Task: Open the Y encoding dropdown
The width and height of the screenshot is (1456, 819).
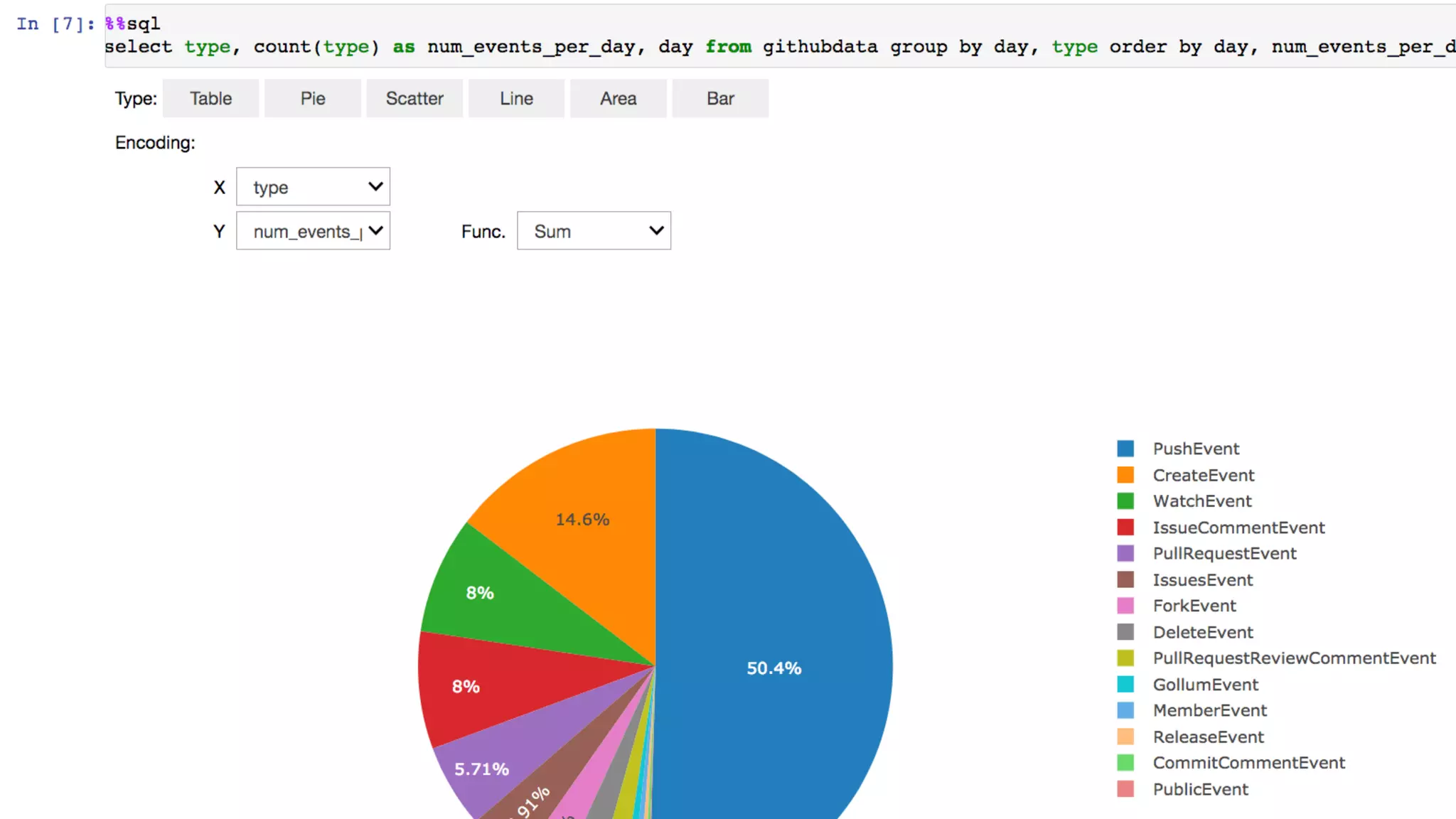Action: (313, 231)
